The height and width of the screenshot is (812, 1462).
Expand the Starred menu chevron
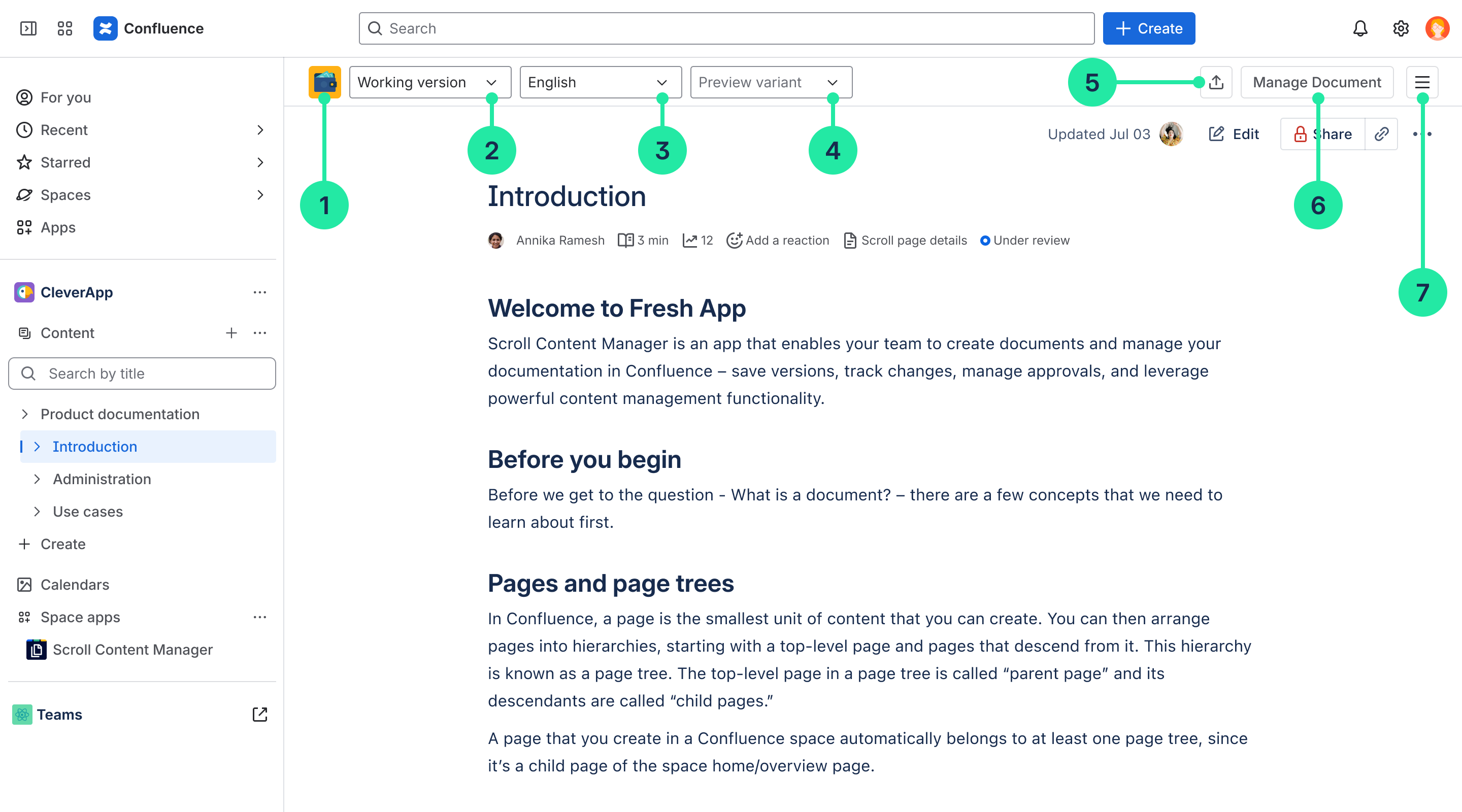[260, 162]
